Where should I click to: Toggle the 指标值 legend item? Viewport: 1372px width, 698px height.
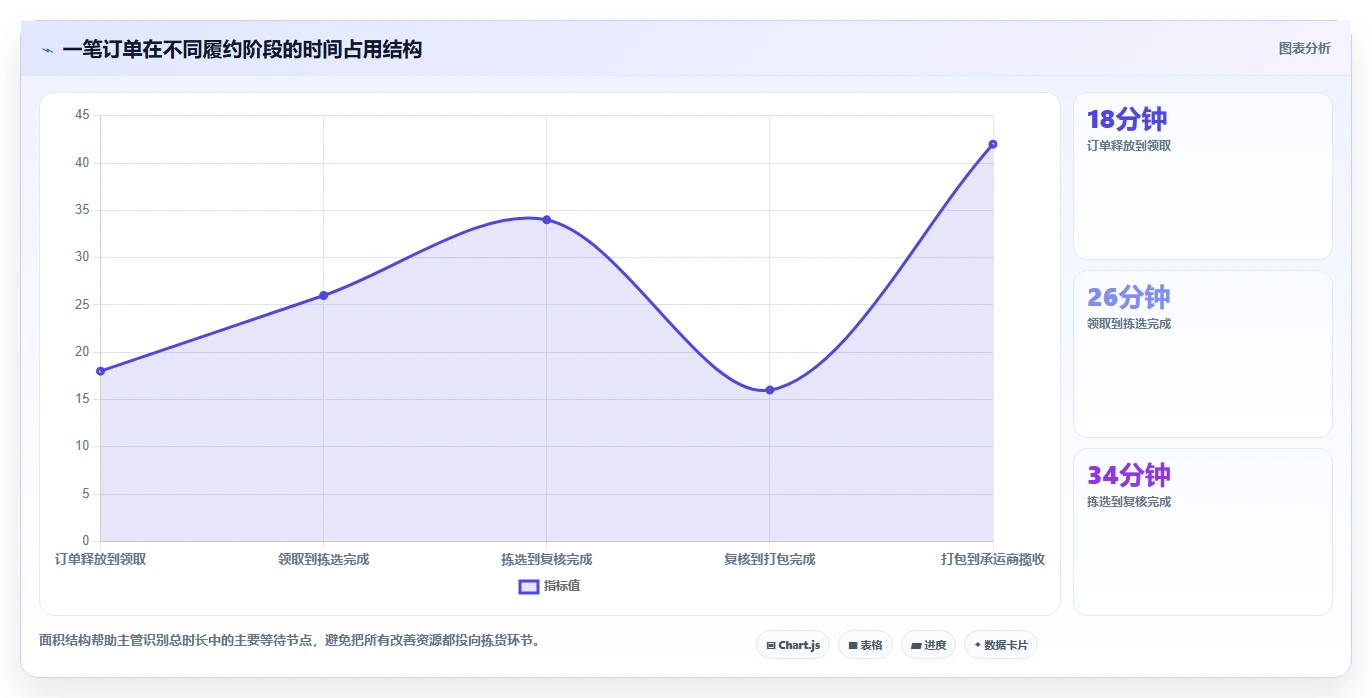549,586
